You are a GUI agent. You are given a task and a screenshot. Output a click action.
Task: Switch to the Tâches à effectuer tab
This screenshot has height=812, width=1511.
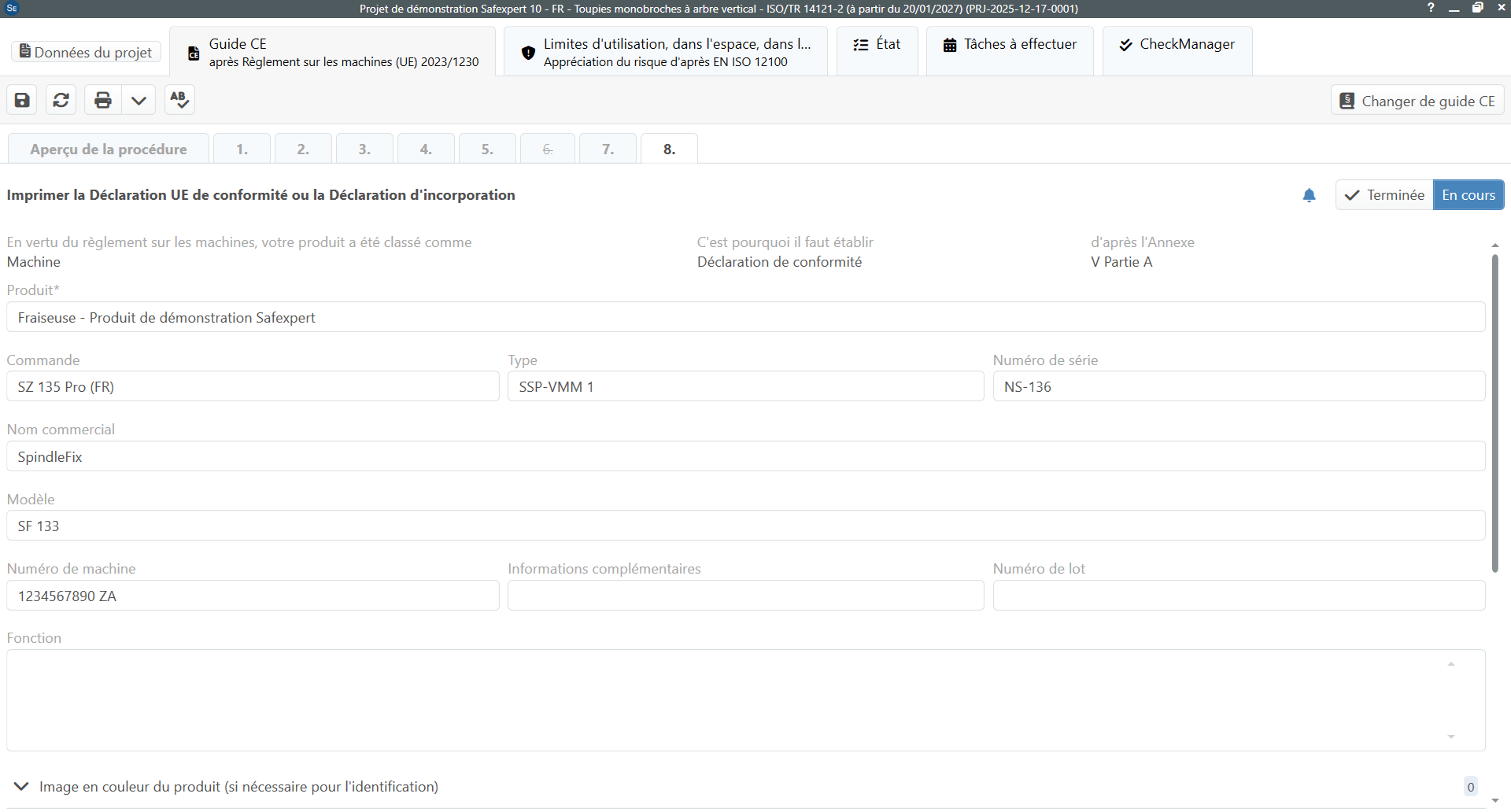pyautogui.click(x=1010, y=51)
